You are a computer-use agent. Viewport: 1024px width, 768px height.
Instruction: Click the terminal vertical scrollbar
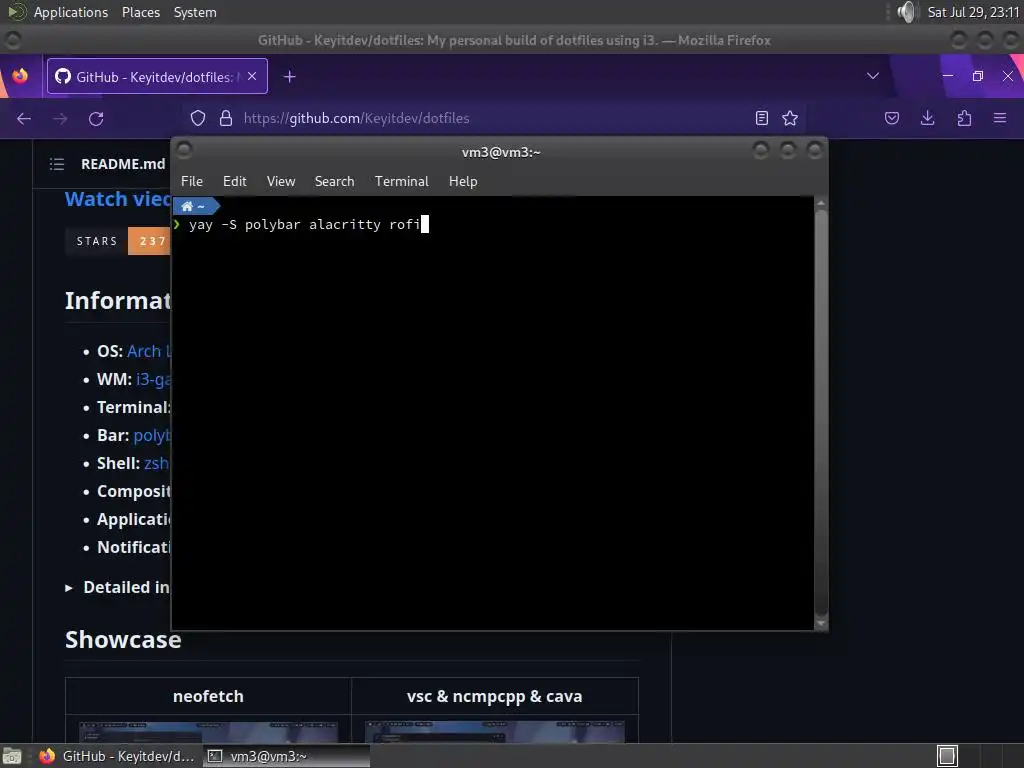point(821,414)
